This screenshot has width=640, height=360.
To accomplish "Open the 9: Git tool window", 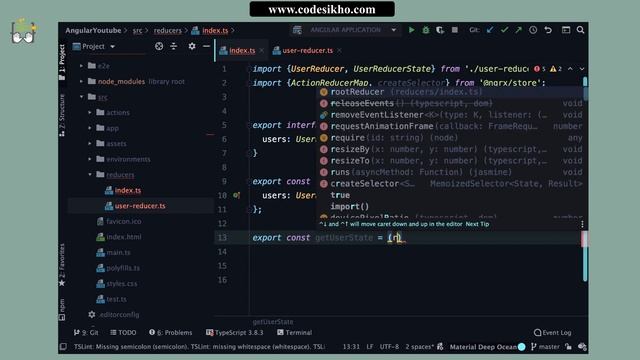I will (86, 332).
